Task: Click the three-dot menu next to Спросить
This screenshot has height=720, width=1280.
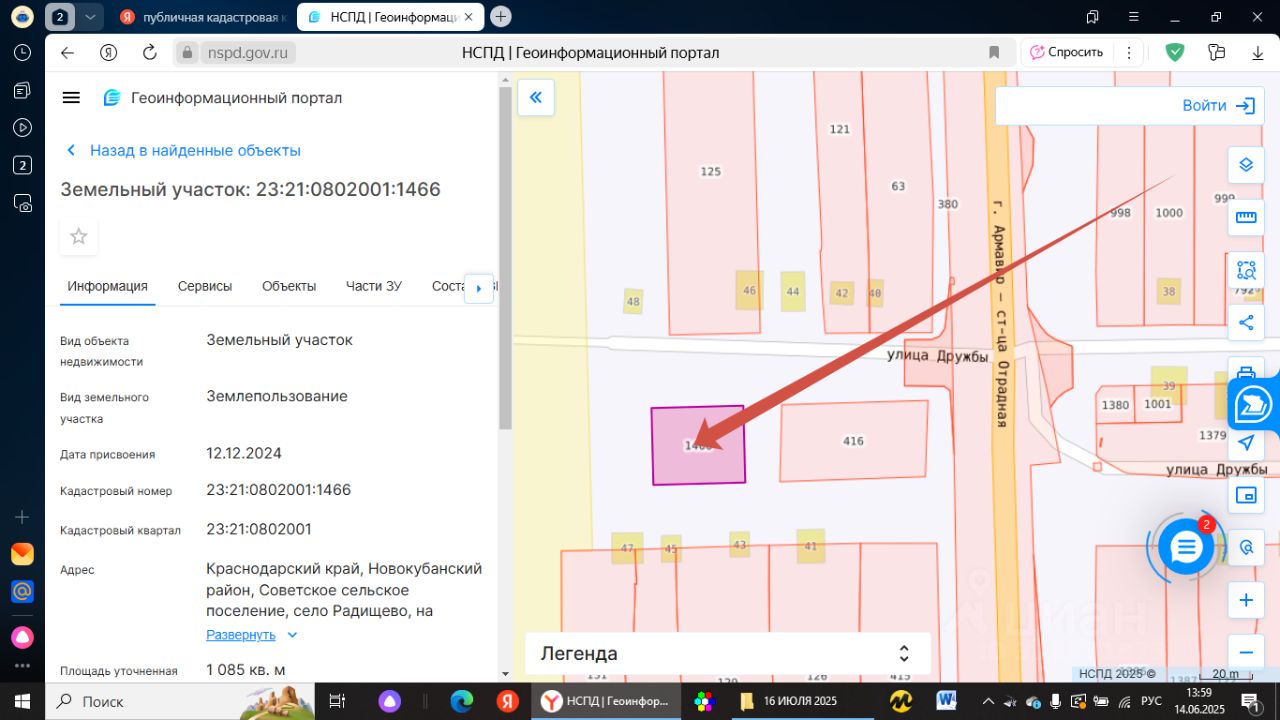Action: [x=1129, y=53]
